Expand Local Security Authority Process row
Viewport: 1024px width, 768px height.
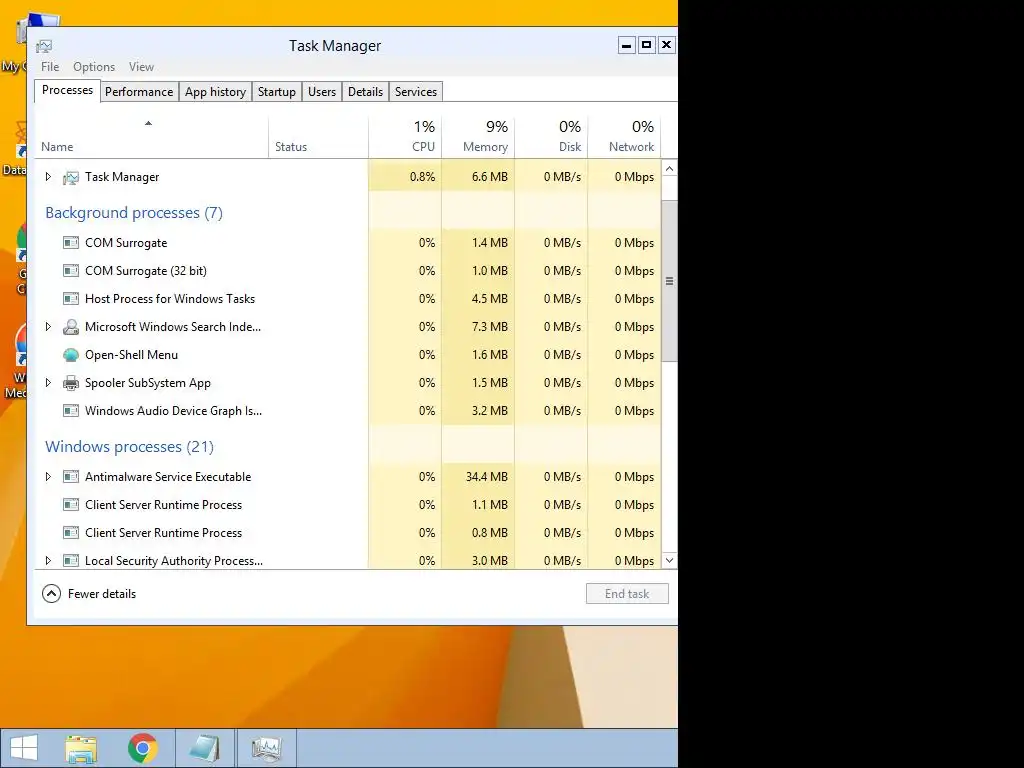click(x=48, y=560)
